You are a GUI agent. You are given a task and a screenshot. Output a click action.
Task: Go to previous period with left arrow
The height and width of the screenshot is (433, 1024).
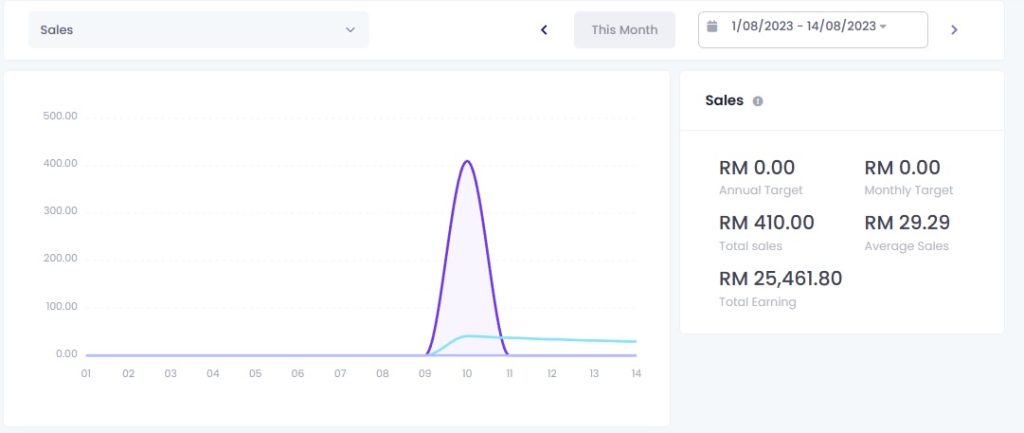[544, 30]
